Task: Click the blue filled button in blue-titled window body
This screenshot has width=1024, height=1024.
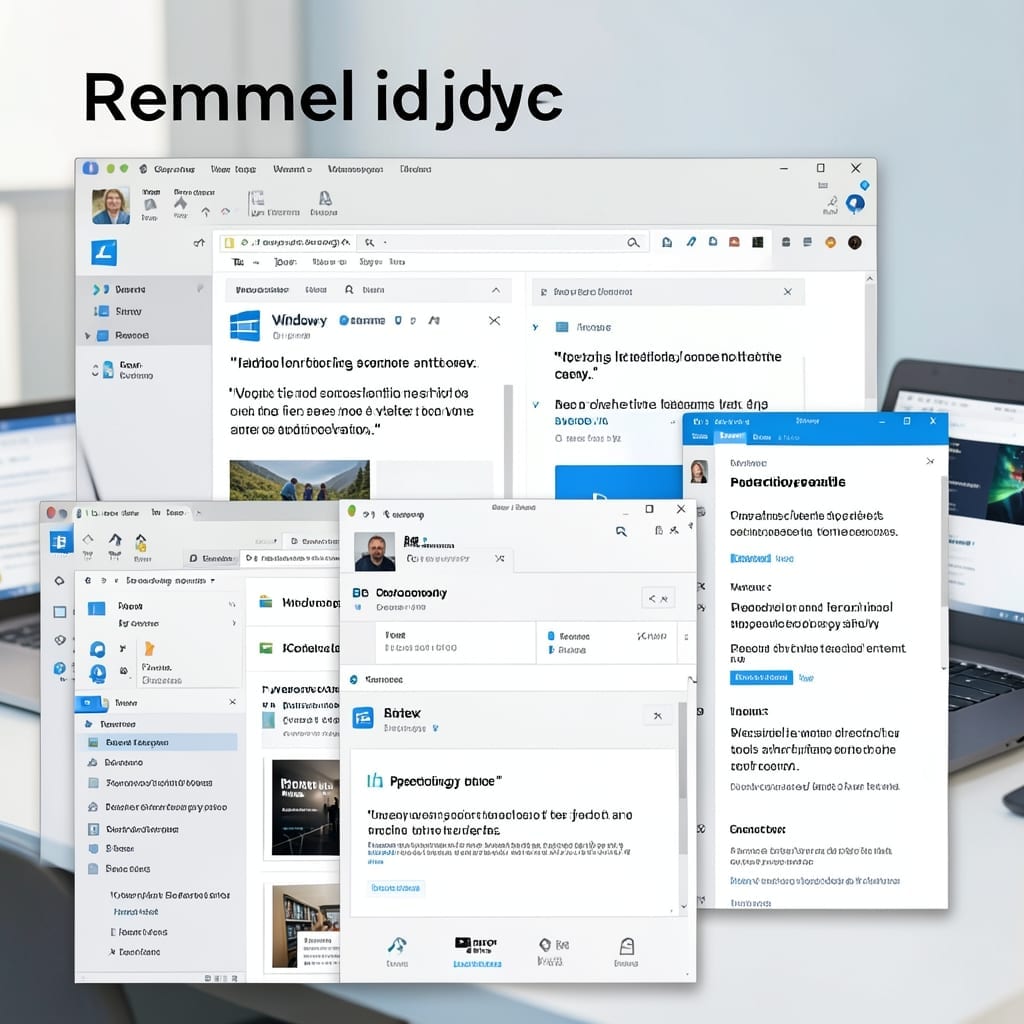Action: [x=761, y=677]
